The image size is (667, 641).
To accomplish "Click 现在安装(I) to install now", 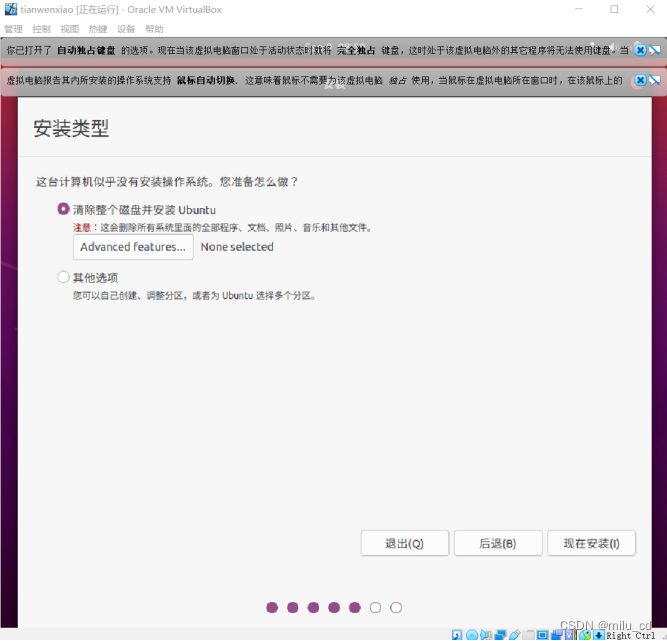I will coord(592,543).
